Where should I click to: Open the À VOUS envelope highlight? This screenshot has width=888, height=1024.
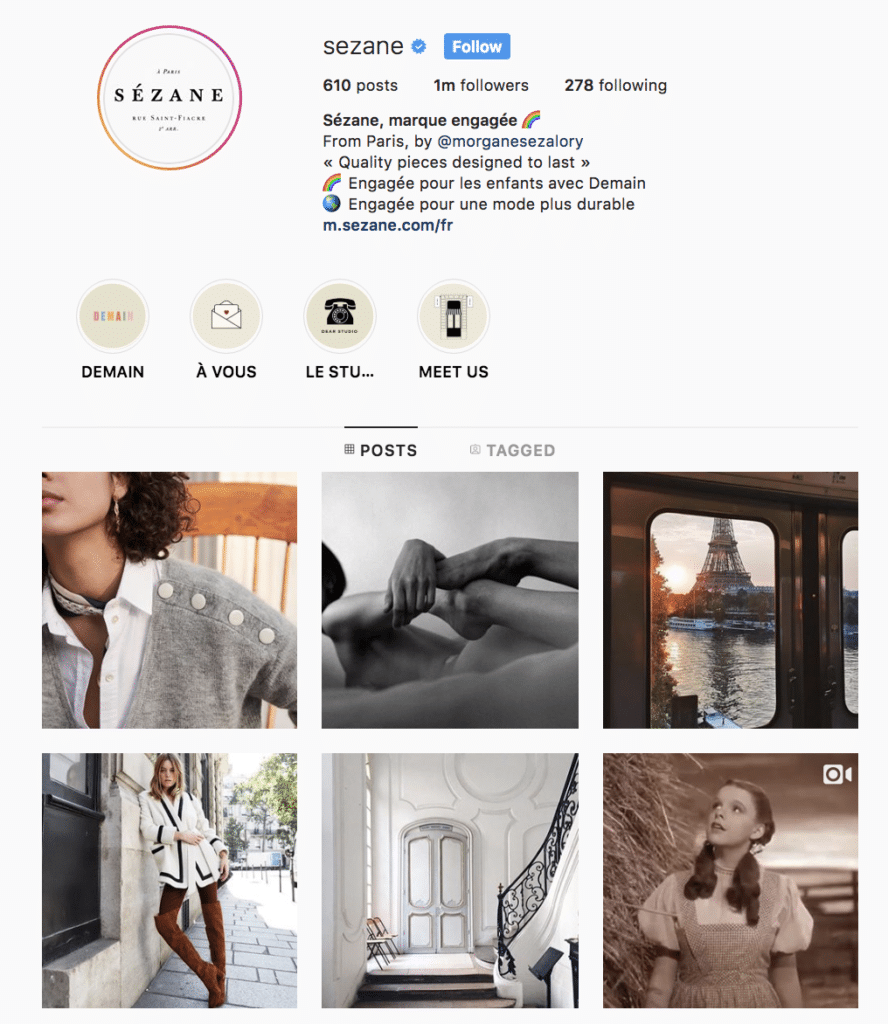pyautogui.click(x=226, y=317)
